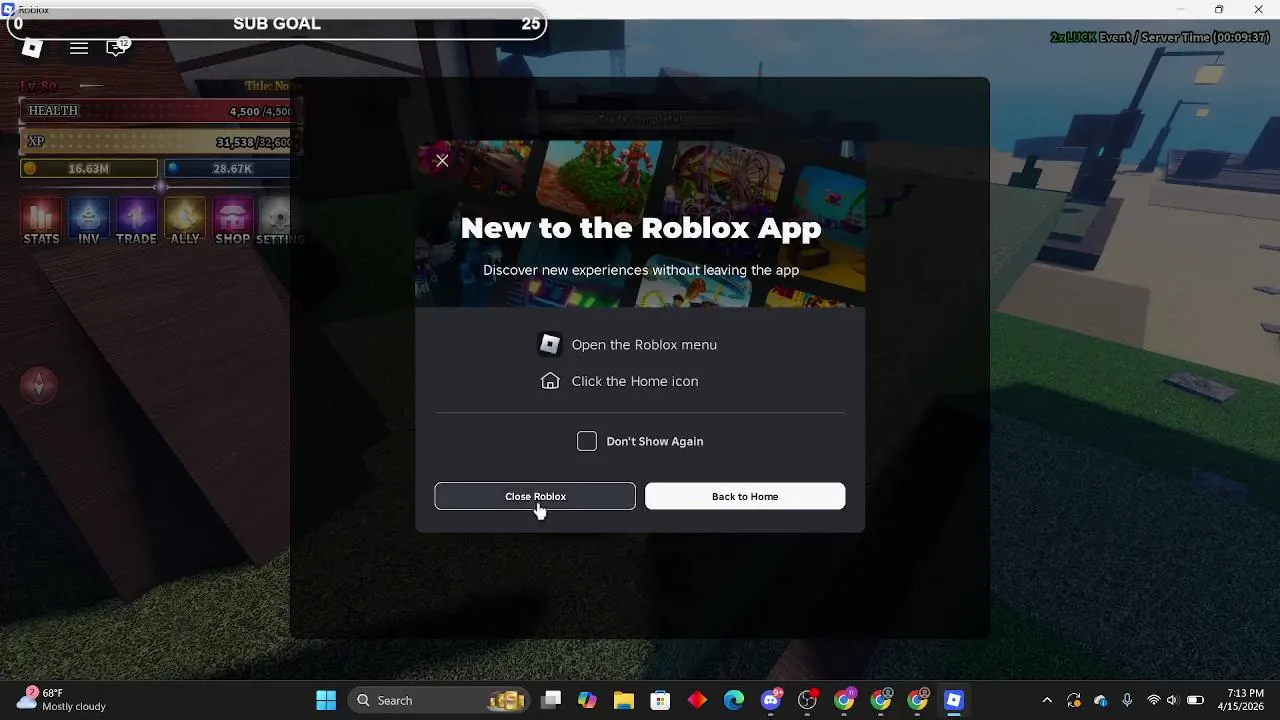Open the SHOP icon
The height and width of the screenshot is (720, 1280).
coord(233,221)
